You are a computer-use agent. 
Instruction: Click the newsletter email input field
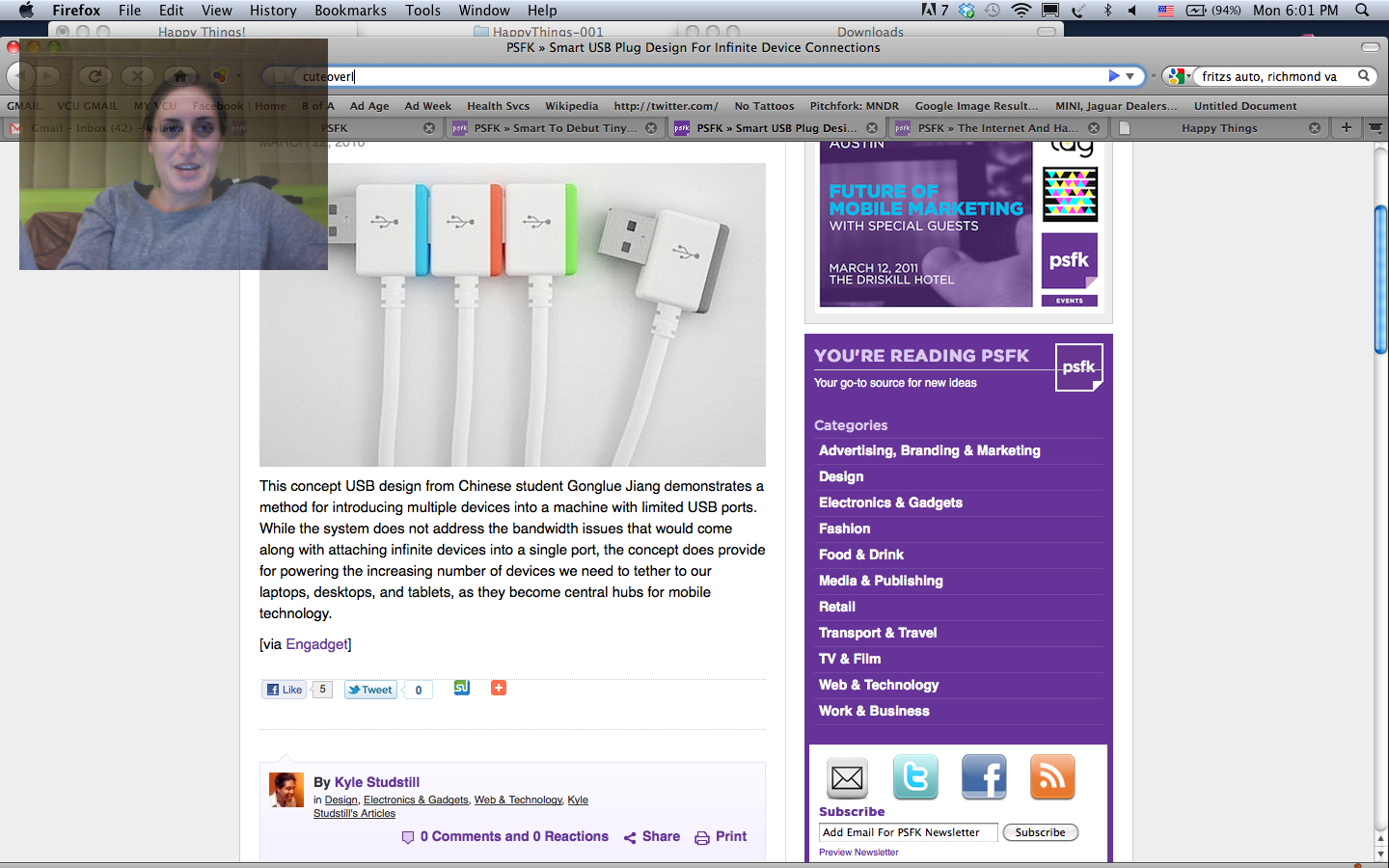click(x=908, y=832)
